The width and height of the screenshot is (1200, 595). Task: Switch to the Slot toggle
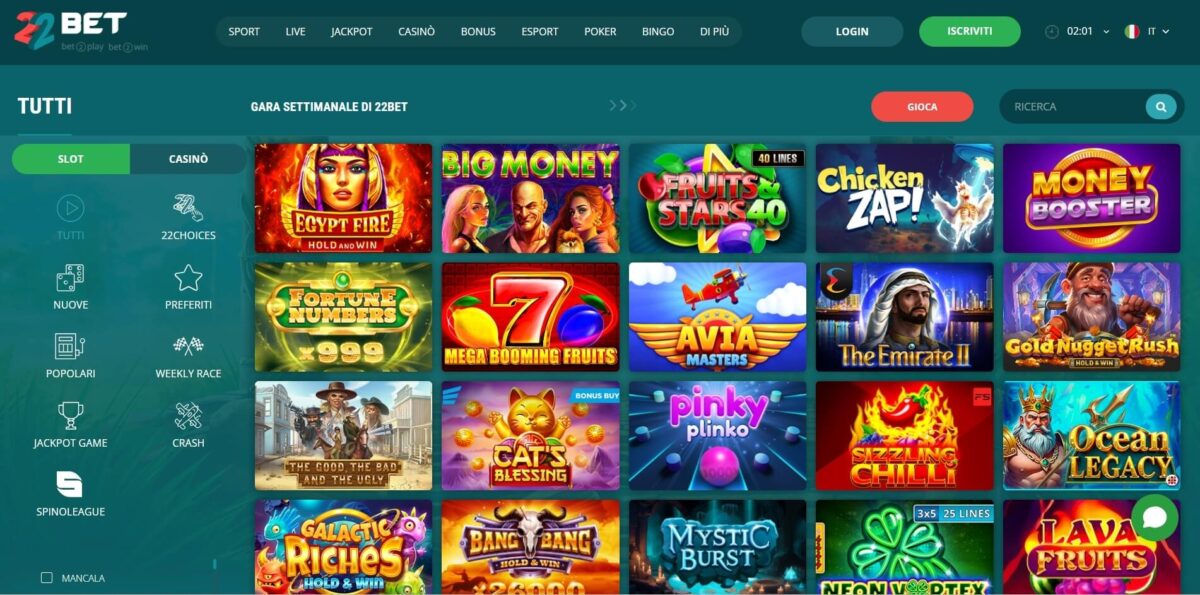click(x=71, y=159)
